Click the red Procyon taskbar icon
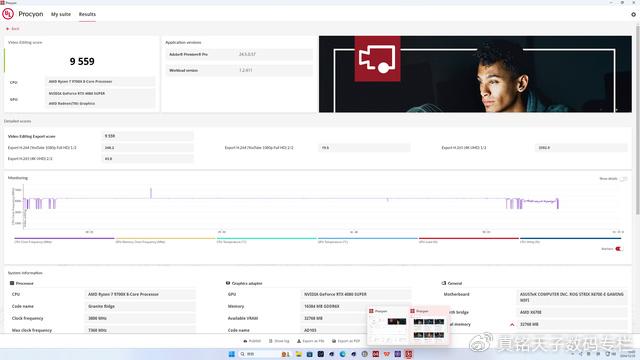The width and height of the screenshot is (640, 360). [409, 354]
